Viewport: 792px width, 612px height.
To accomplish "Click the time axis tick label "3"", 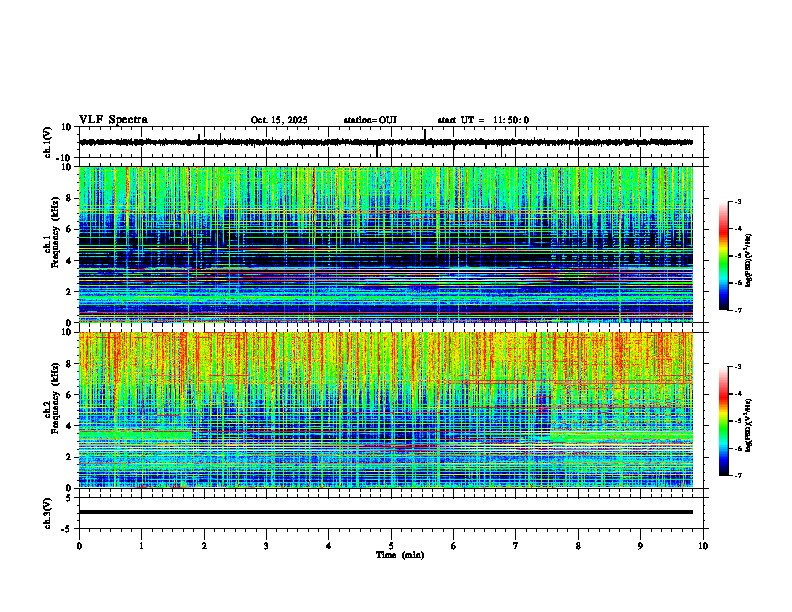I will click(x=266, y=546).
